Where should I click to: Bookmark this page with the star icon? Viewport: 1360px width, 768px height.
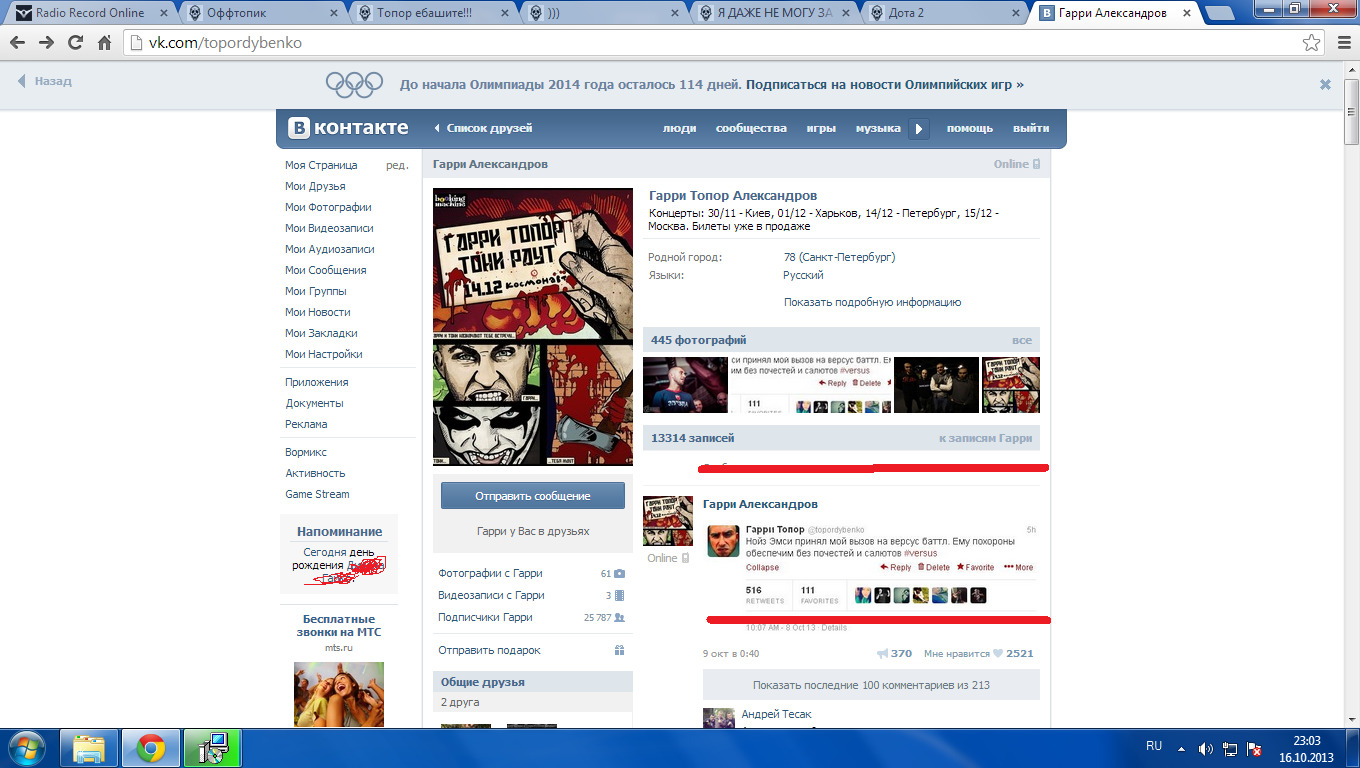click(1312, 43)
